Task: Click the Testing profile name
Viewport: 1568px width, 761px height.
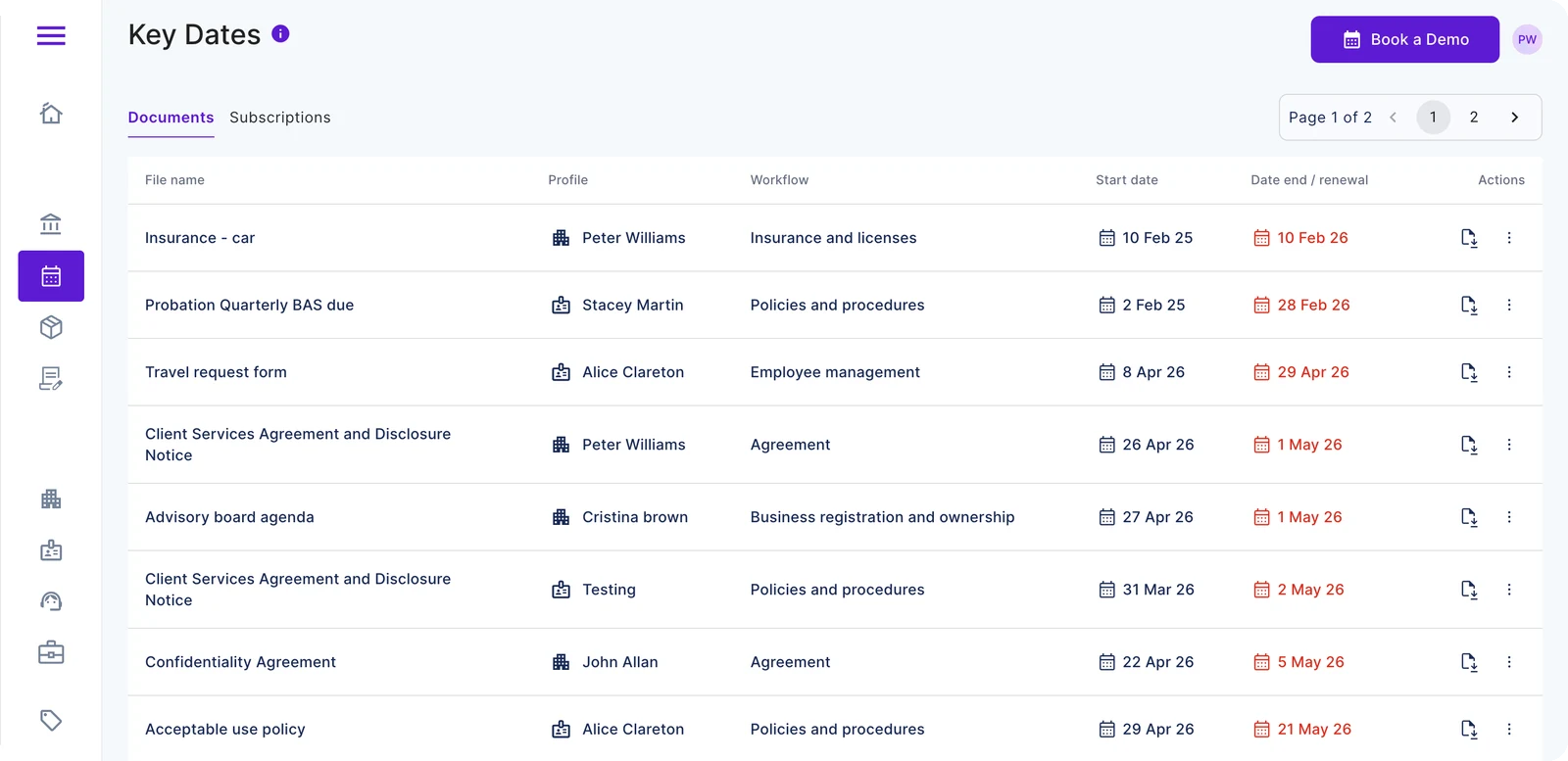Action: pyautogui.click(x=609, y=590)
